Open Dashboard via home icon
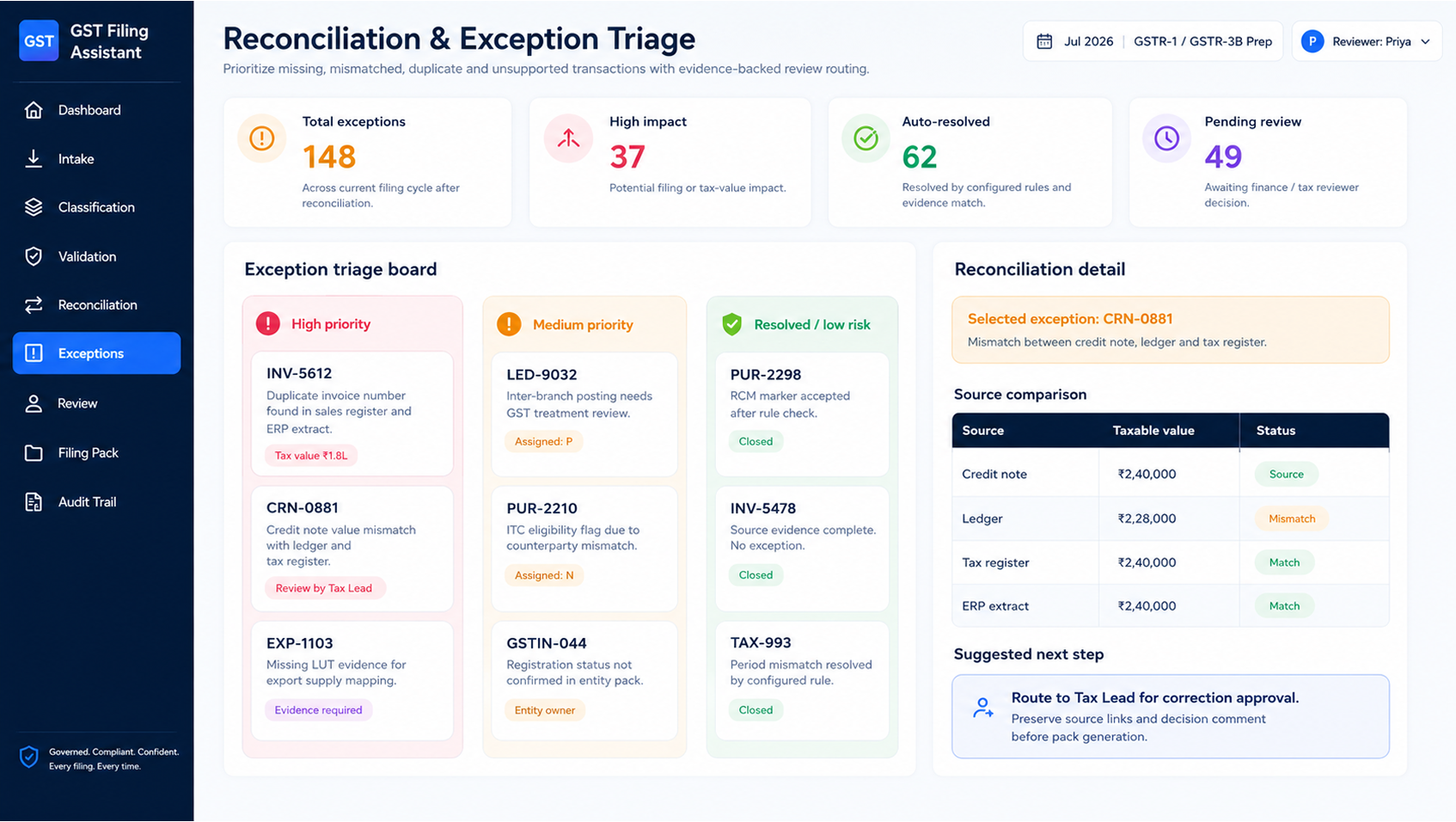This screenshot has height=822, width=1456. tap(34, 110)
